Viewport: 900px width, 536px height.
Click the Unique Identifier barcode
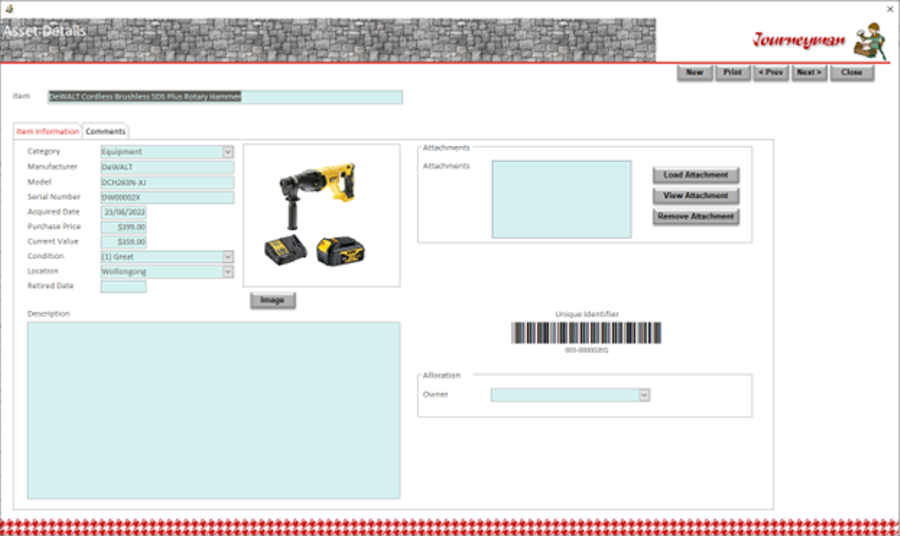tap(586, 333)
